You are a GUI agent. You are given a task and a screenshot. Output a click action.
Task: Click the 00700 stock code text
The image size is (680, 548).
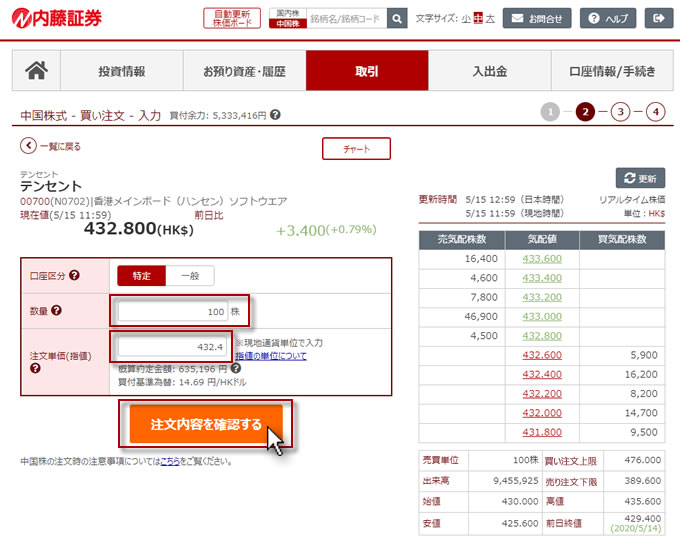[35, 201]
